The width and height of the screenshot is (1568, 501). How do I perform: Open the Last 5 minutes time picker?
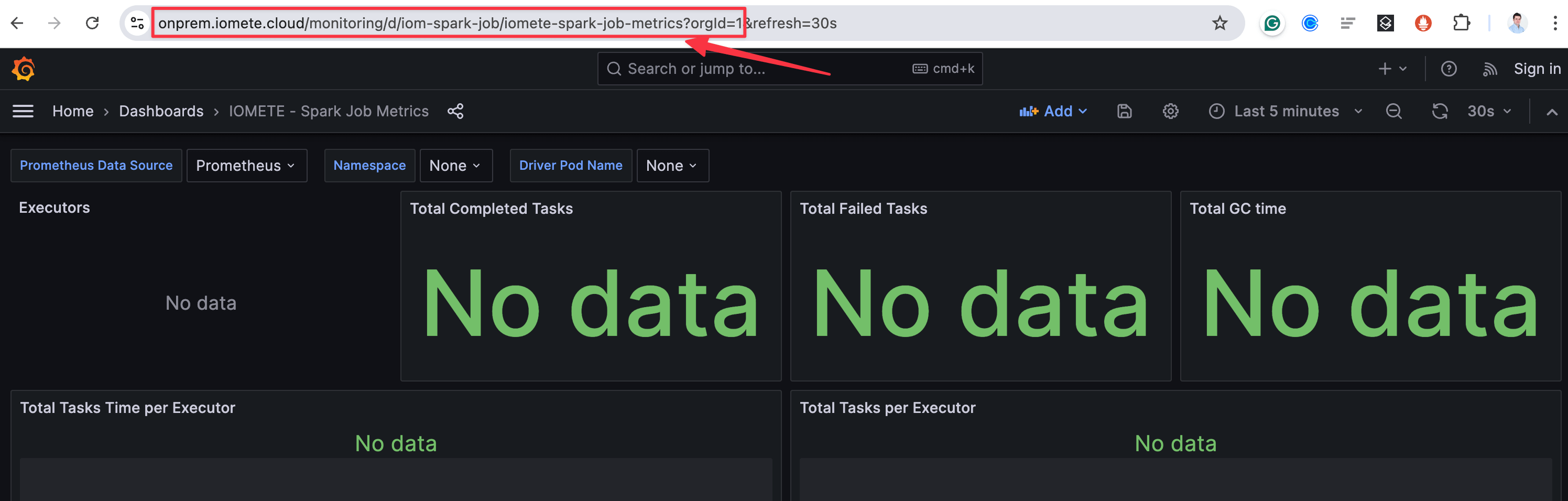(x=1286, y=112)
